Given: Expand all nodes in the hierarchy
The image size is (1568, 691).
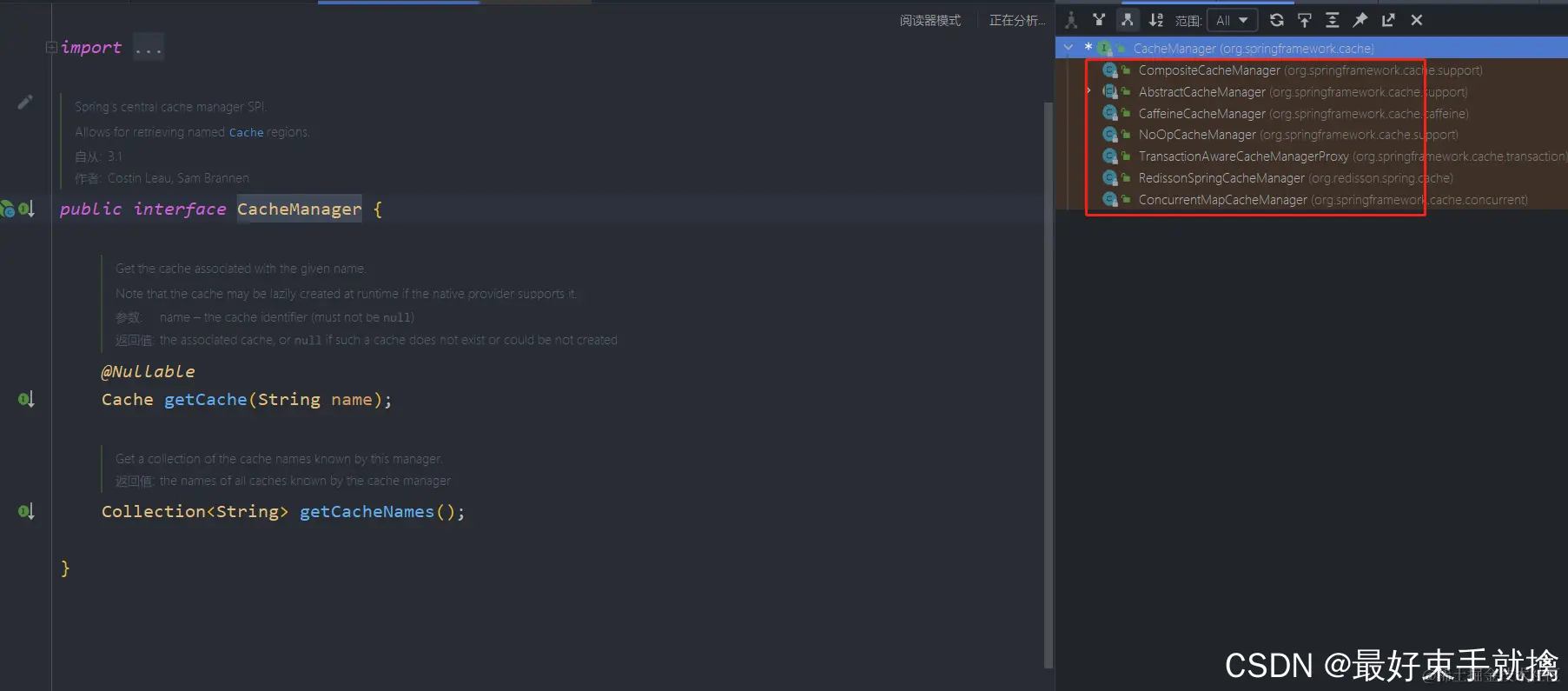Looking at the screenshot, I should pyautogui.click(x=1333, y=20).
